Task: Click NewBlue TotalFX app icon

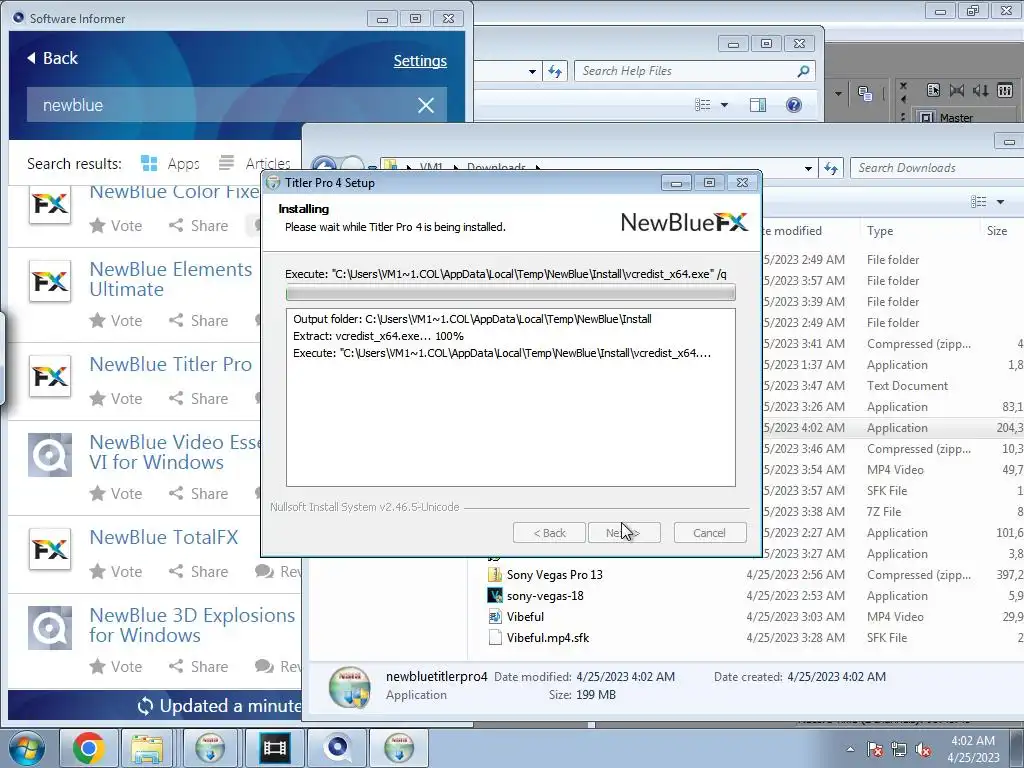Action: click(x=50, y=549)
